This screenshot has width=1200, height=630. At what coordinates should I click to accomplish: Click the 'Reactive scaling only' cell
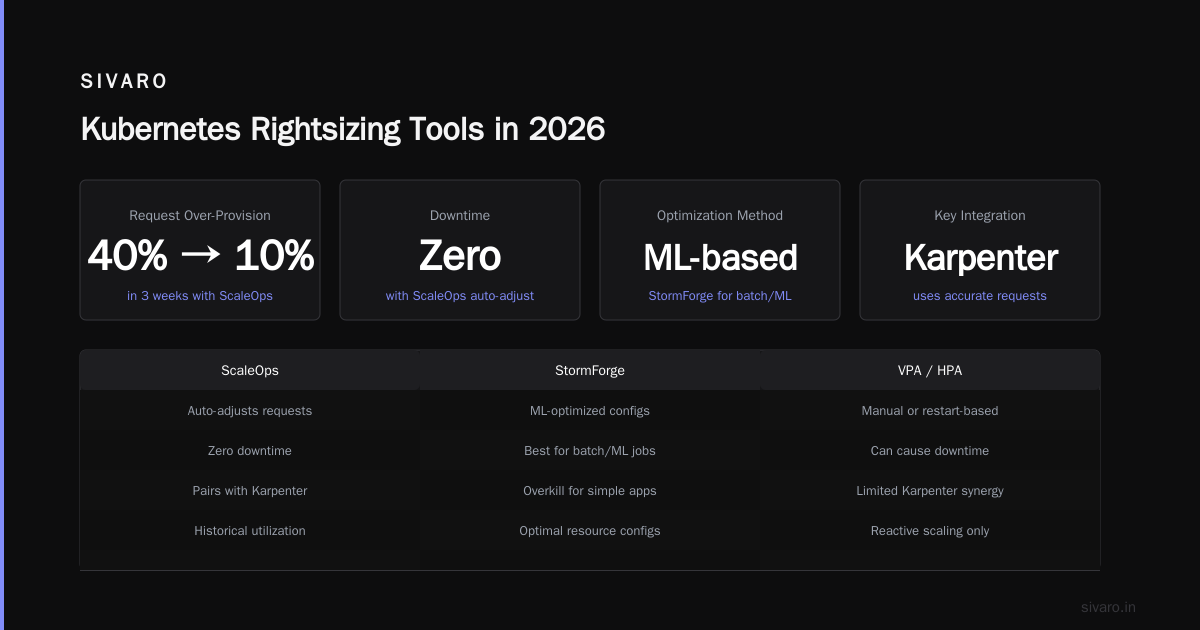(x=930, y=530)
